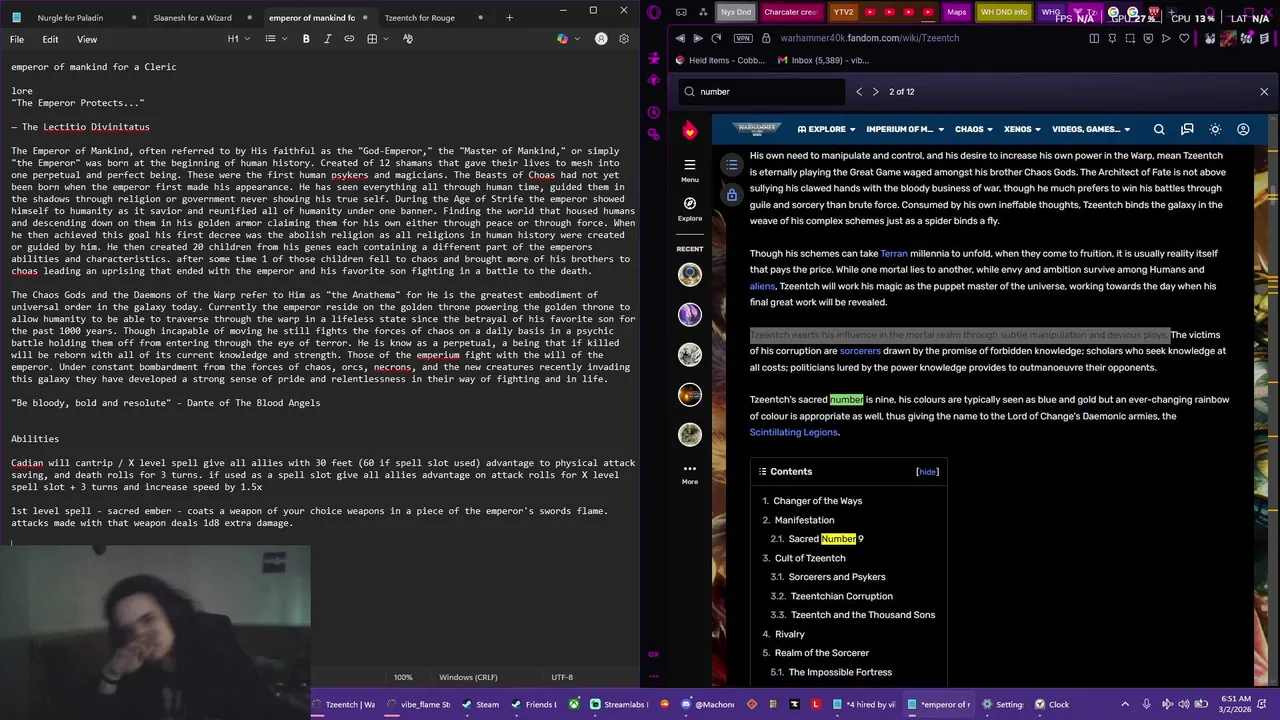Image resolution: width=1280 pixels, height=720 pixels.
Task: Go forward in the browser
Action: pos(698,38)
